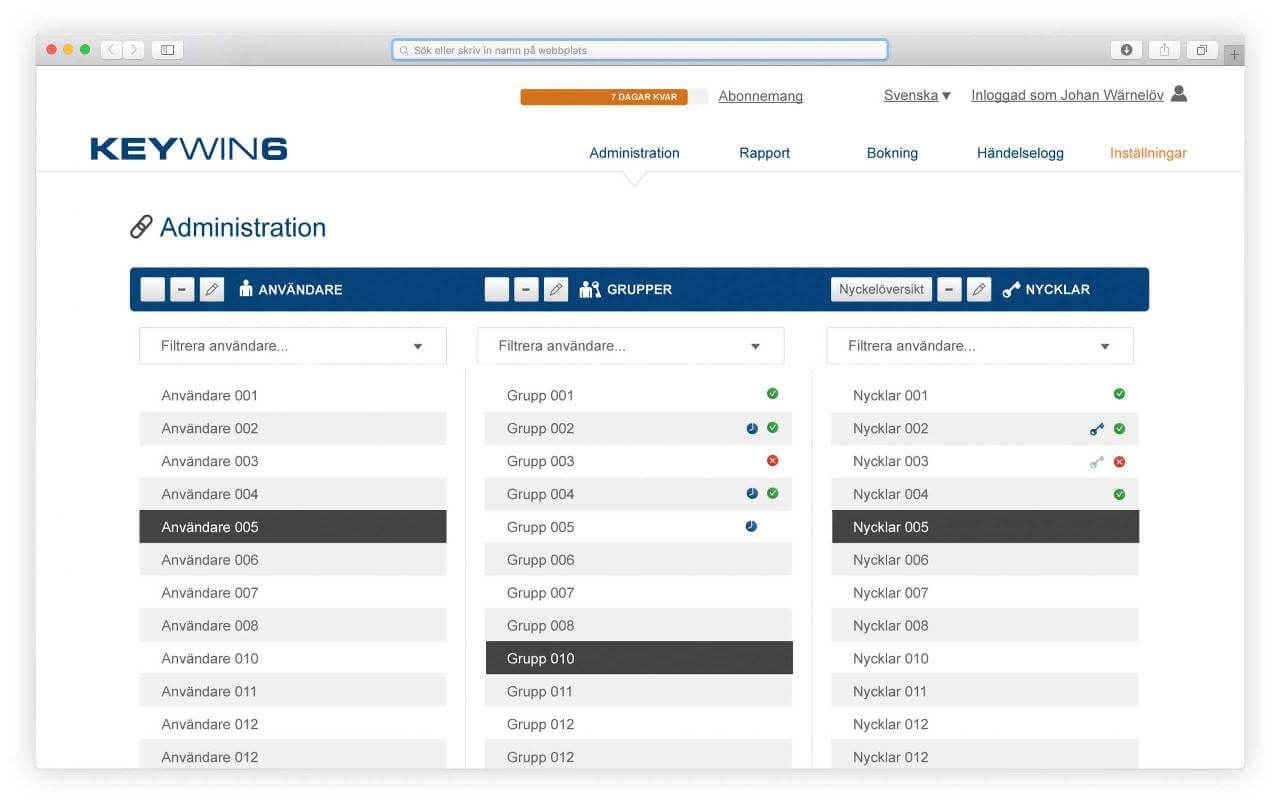
Task: Toggle the browser sidebar button
Action: pos(167,50)
